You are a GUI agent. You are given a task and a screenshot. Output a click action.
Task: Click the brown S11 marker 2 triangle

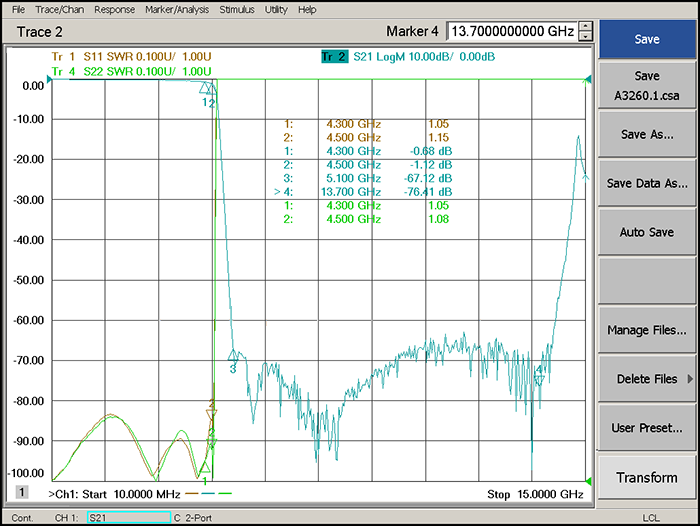(x=212, y=414)
